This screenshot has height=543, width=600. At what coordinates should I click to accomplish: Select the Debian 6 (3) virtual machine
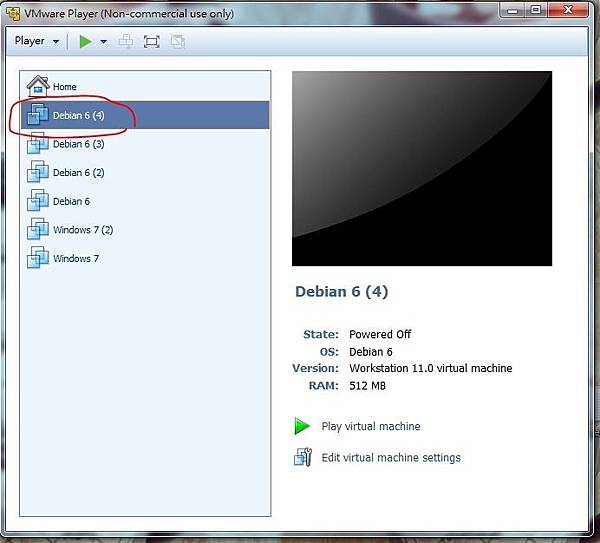tap(145, 144)
